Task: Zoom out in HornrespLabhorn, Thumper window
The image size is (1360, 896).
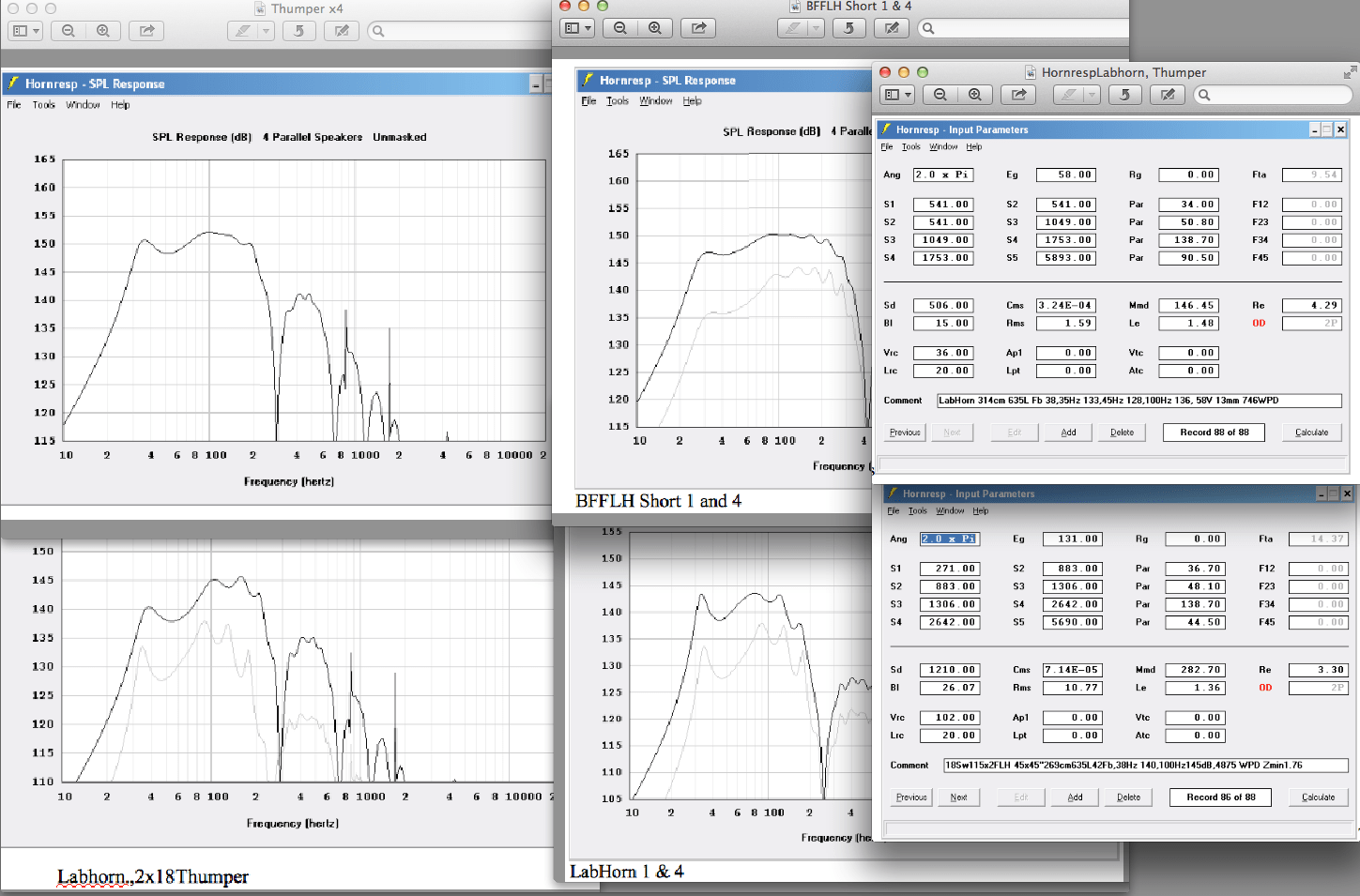Action: click(x=940, y=95)
